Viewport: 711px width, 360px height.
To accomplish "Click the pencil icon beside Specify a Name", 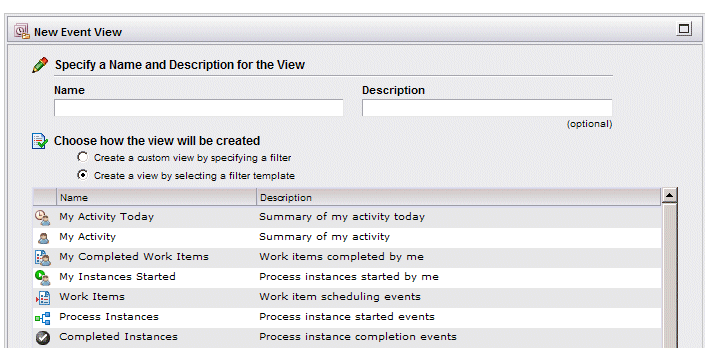I will pyautogui.click(x=40, y=65).
